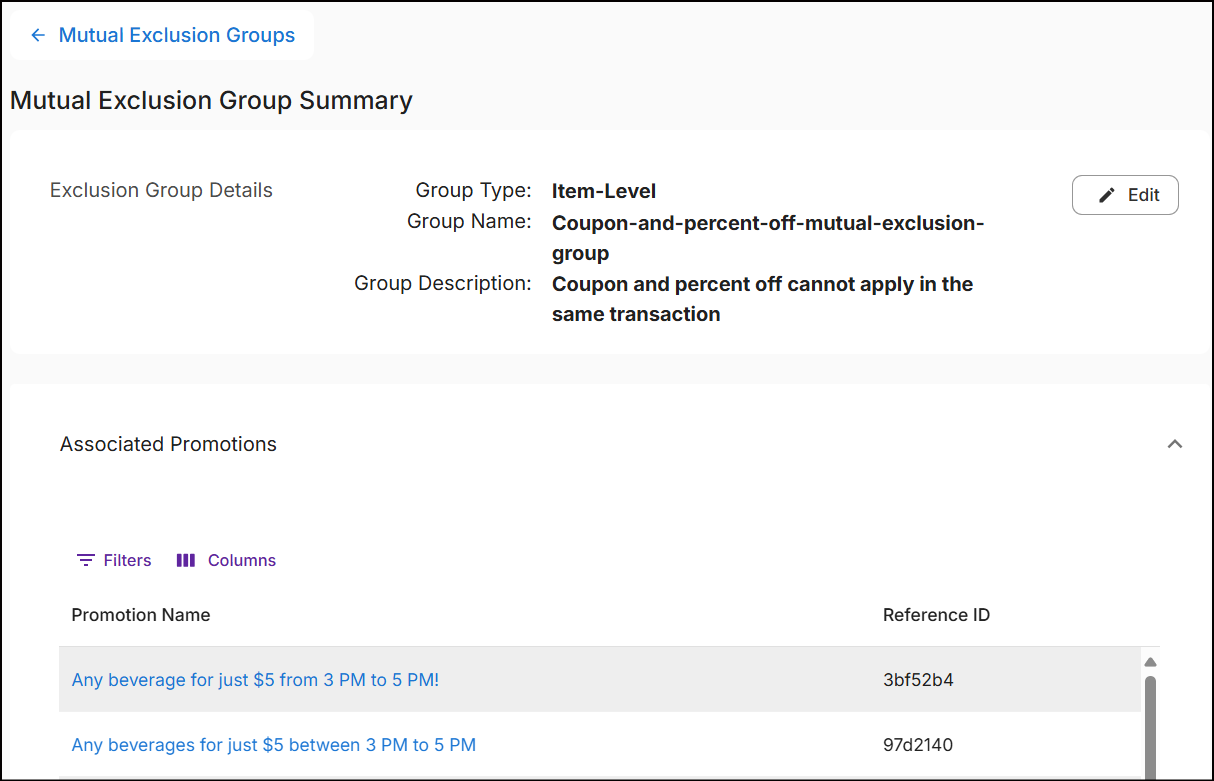Collapse the Associated Promotions section
Viewport: 1214px width, 781px height.
1175,444
